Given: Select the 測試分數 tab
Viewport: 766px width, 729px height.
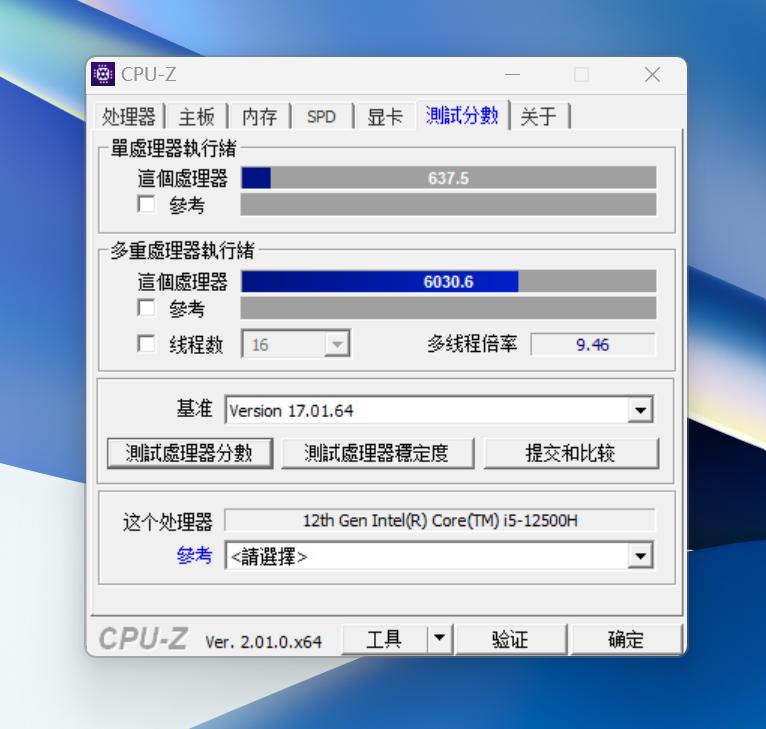Looking at the screenshot, I should 462,115.
